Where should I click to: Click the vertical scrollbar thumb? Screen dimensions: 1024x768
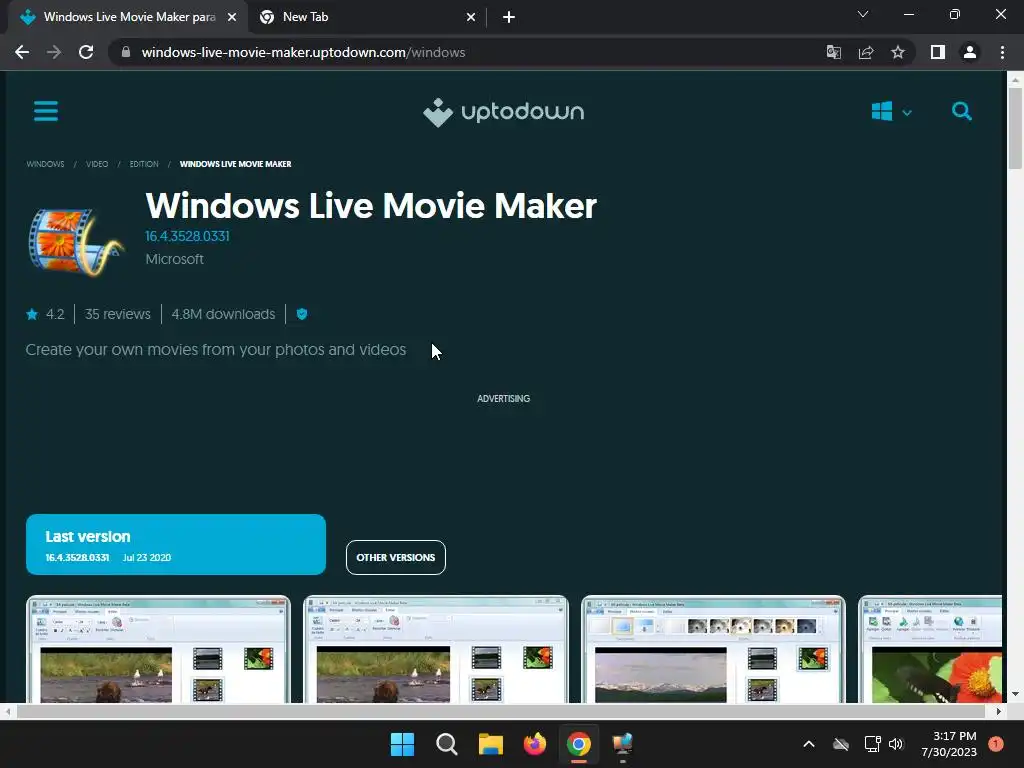[1015, 127]
